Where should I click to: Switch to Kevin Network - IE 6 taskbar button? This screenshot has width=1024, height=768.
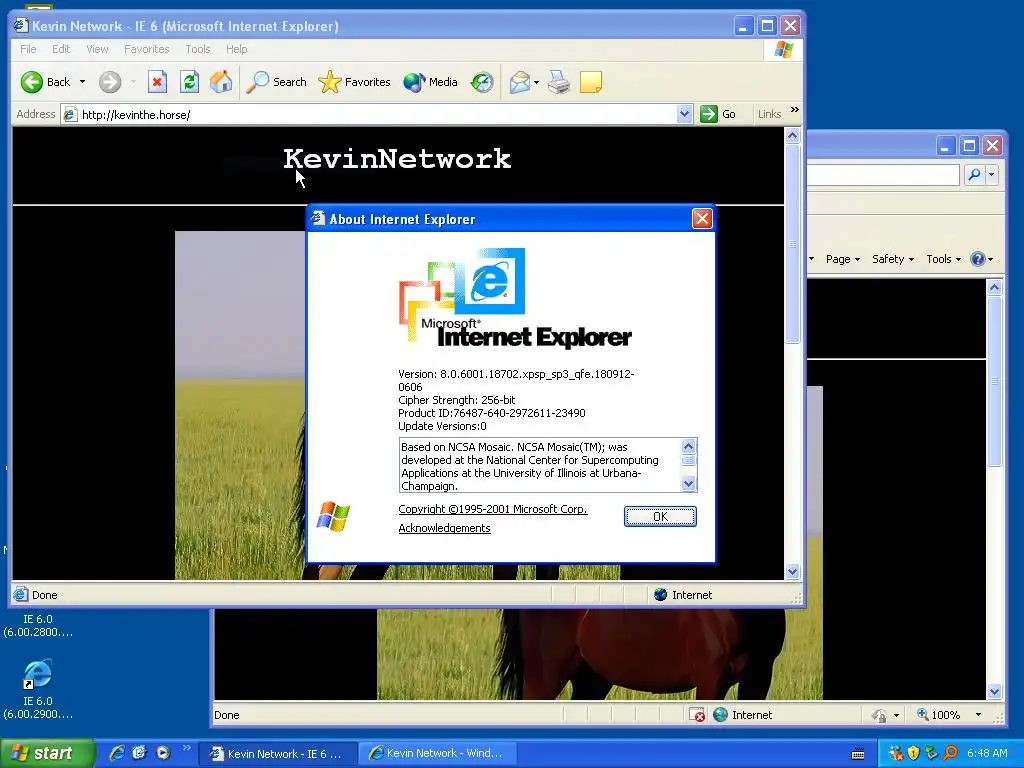coord(277,754)
